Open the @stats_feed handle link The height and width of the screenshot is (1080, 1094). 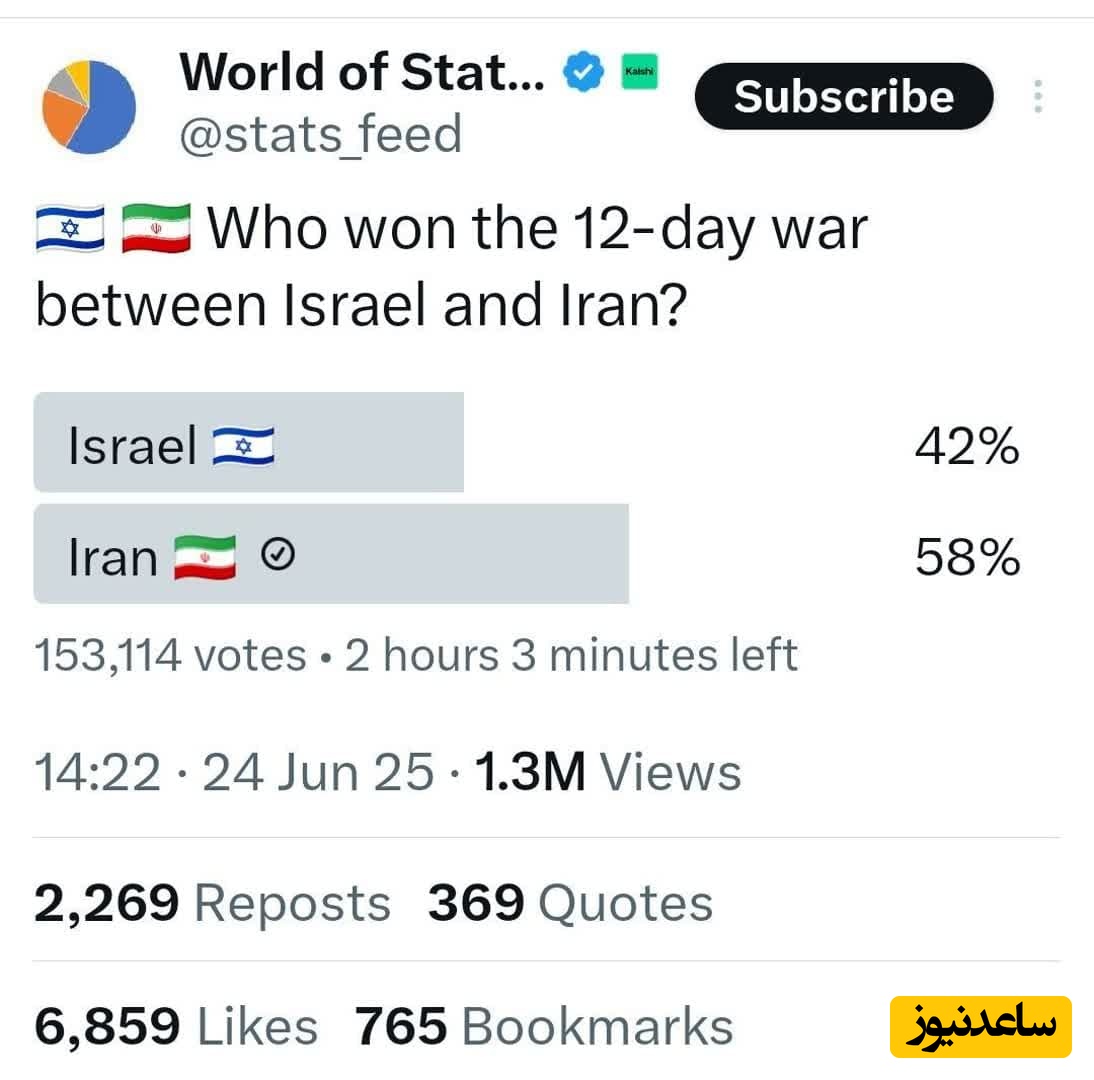320,135
